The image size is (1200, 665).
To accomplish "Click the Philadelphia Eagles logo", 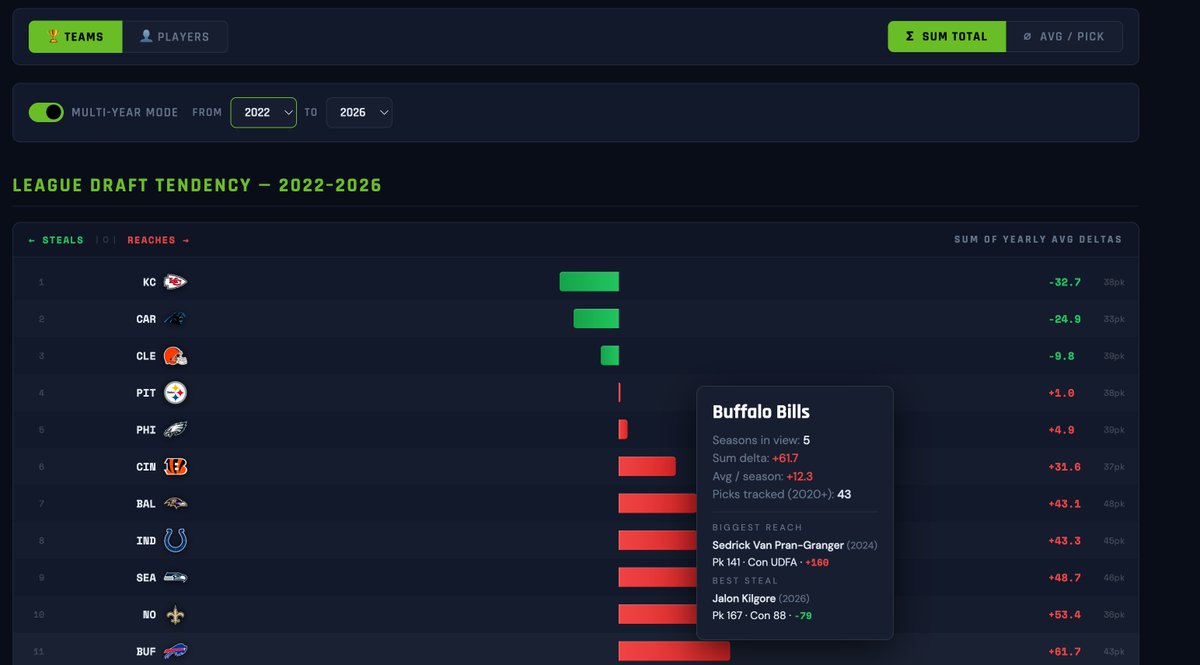I will click(x=175, y=430).
